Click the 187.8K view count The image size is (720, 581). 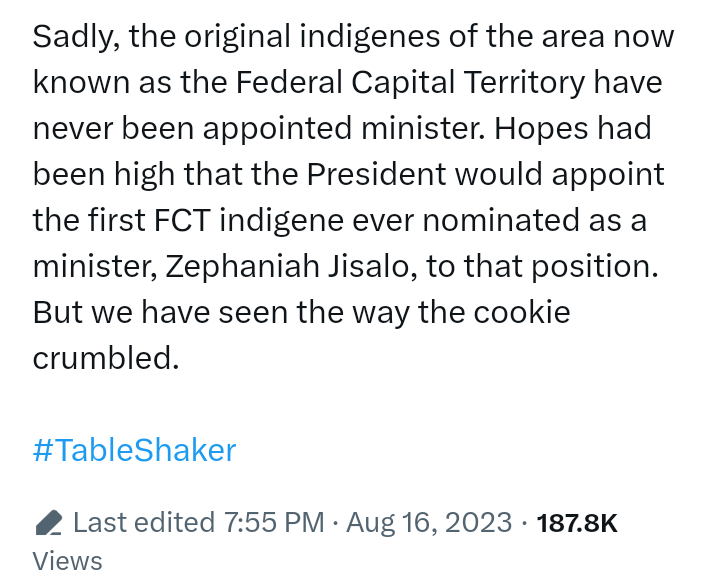pos(577,522)
